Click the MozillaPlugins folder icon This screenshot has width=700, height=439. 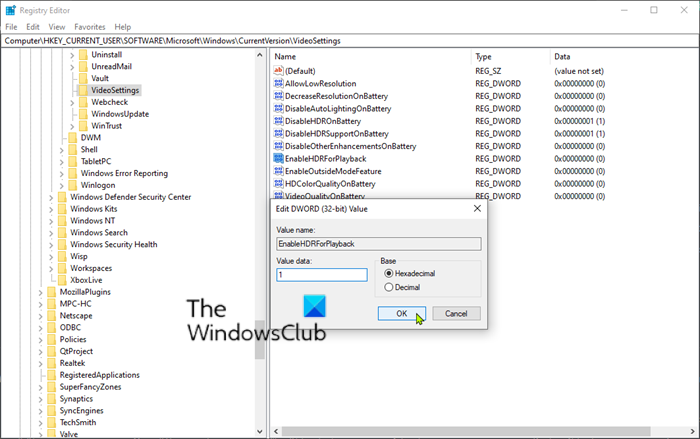(52, 292)
